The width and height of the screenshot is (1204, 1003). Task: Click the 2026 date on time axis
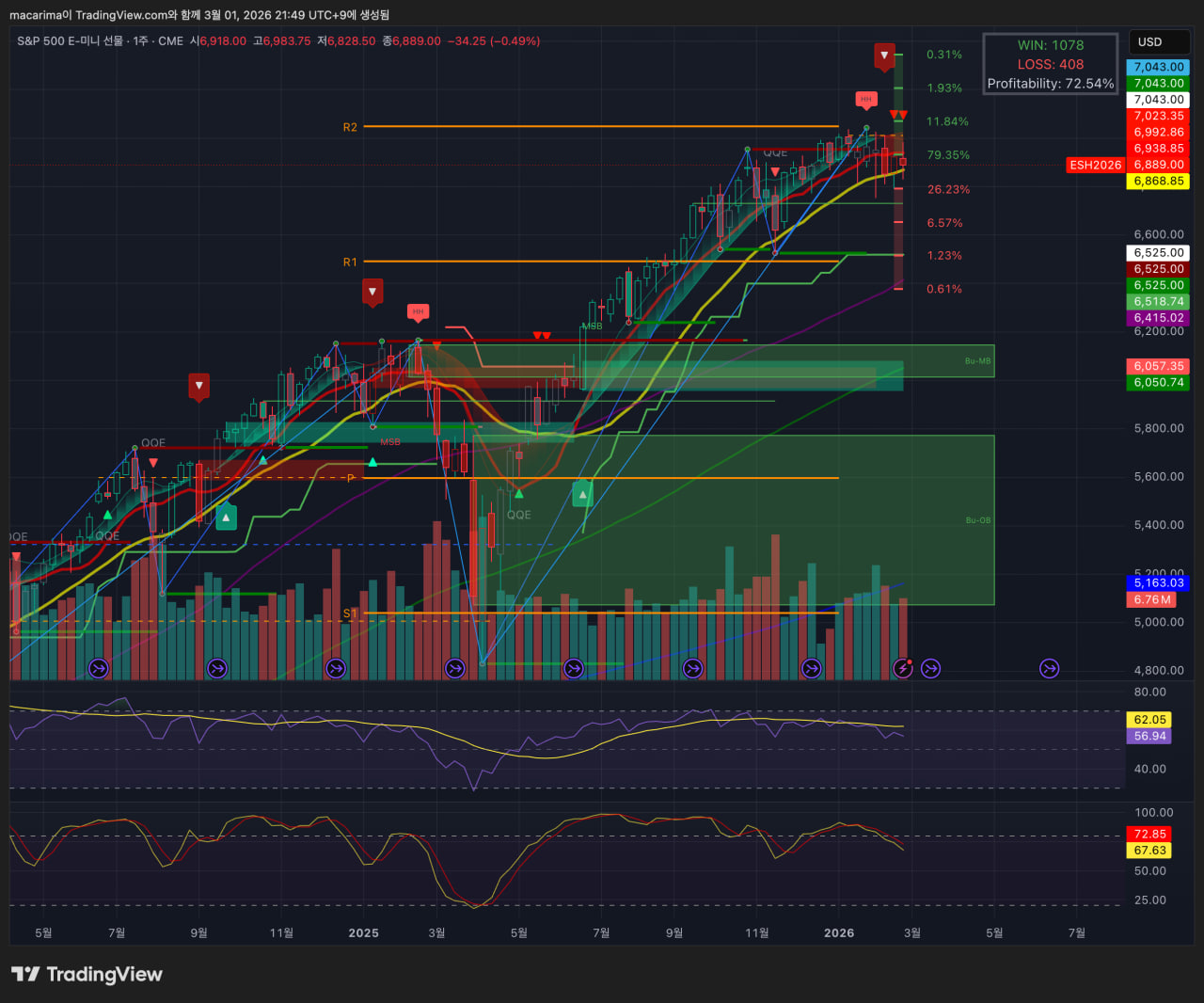coord(838,932)
